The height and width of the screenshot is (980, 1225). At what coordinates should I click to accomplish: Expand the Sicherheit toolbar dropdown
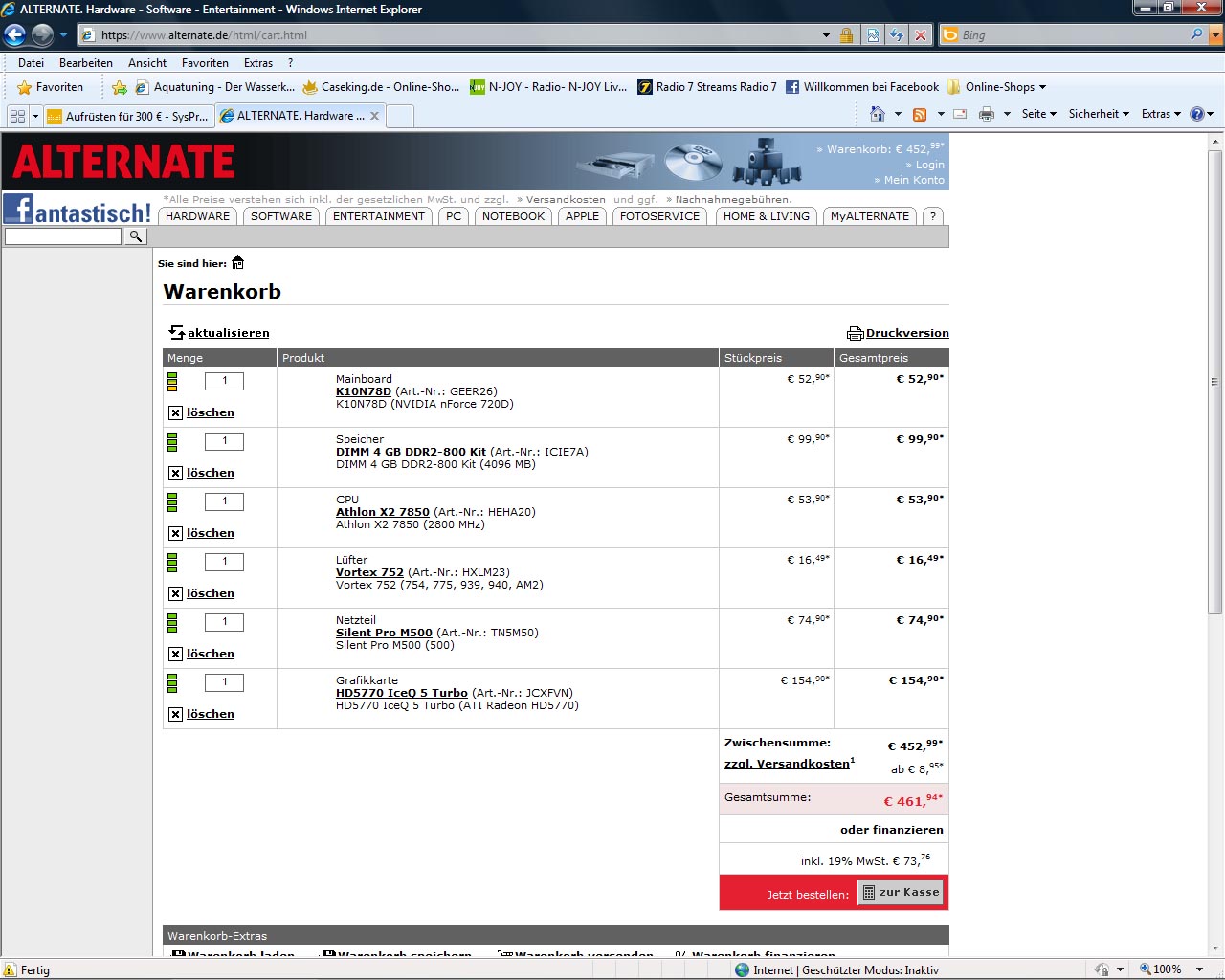point(1098,114)
